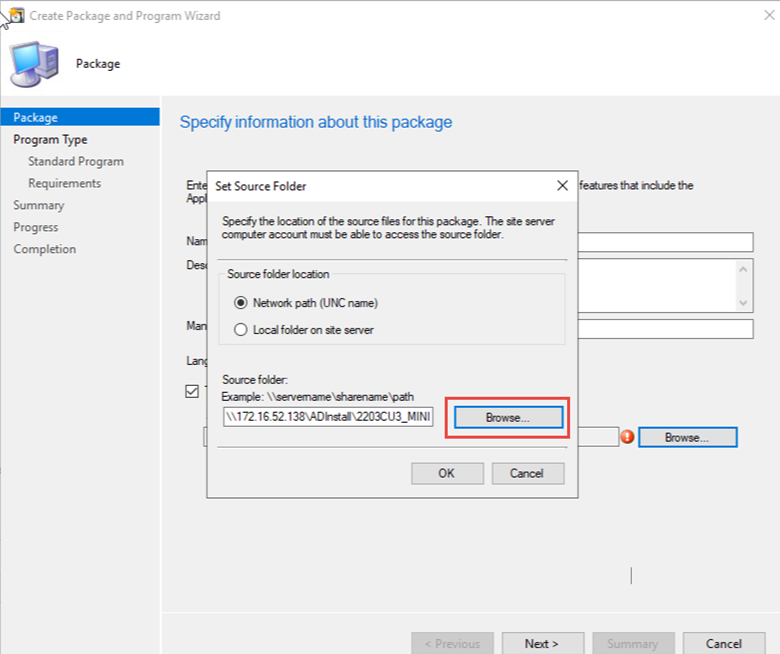Close the Set Source Folder dialog
The image size is (780, 654).
point(562,186)
